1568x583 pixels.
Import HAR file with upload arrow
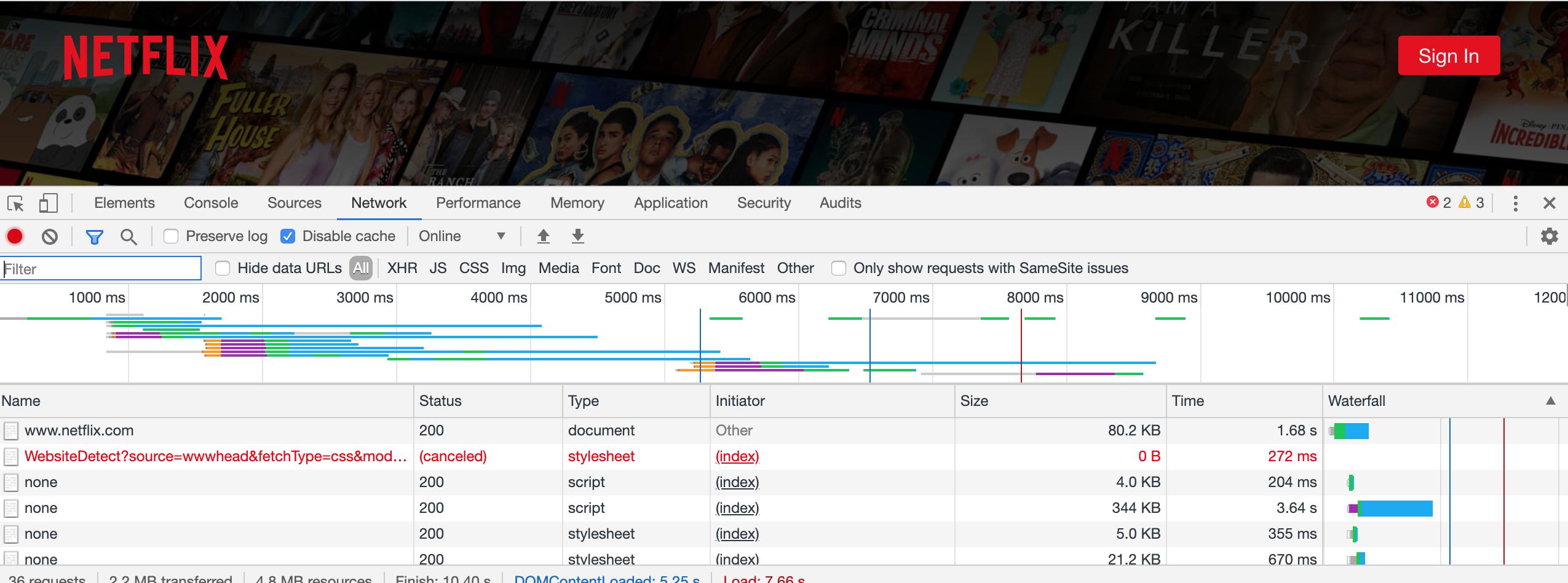(x=543, y=237)
